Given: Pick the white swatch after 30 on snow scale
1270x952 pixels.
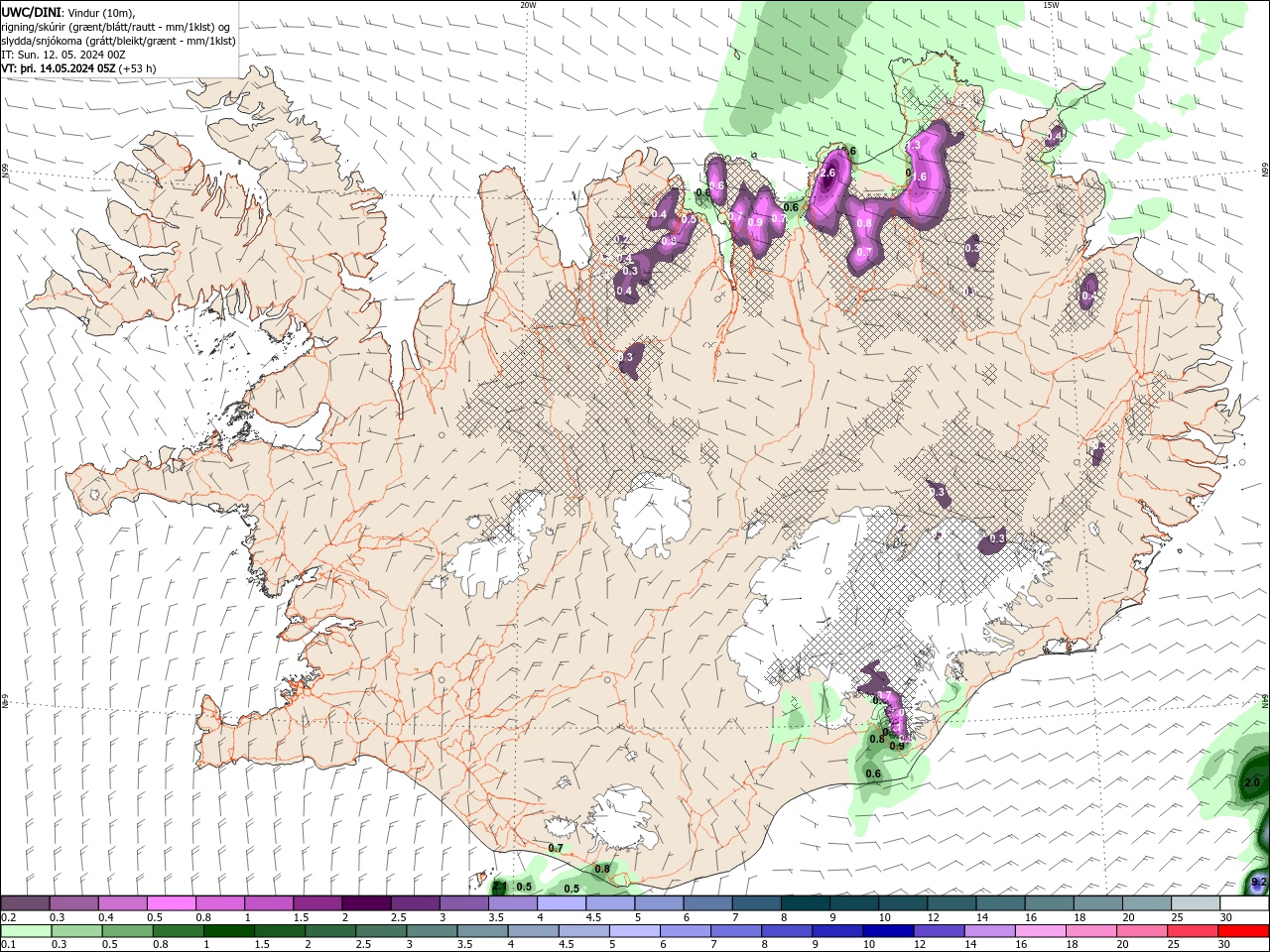Looking at the screenshot, I should [x=1244, y=903].
